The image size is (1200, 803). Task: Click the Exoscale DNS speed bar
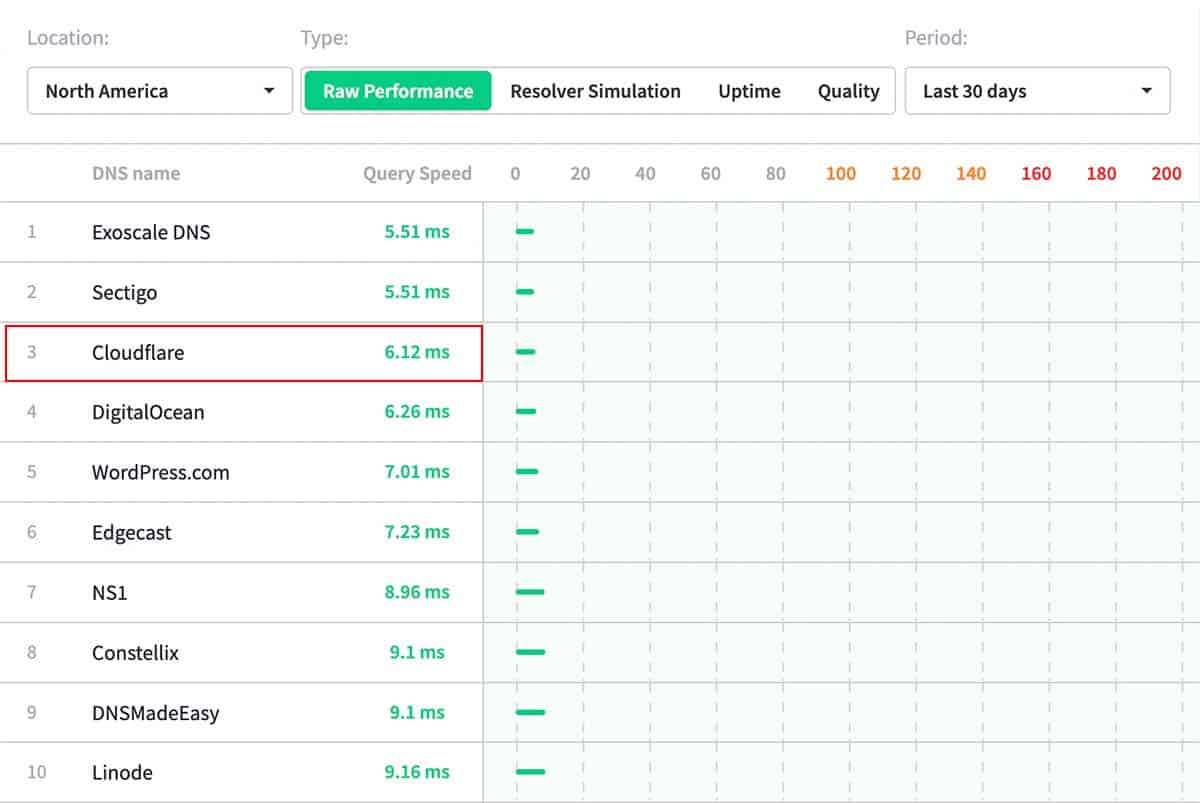(525, 232)
